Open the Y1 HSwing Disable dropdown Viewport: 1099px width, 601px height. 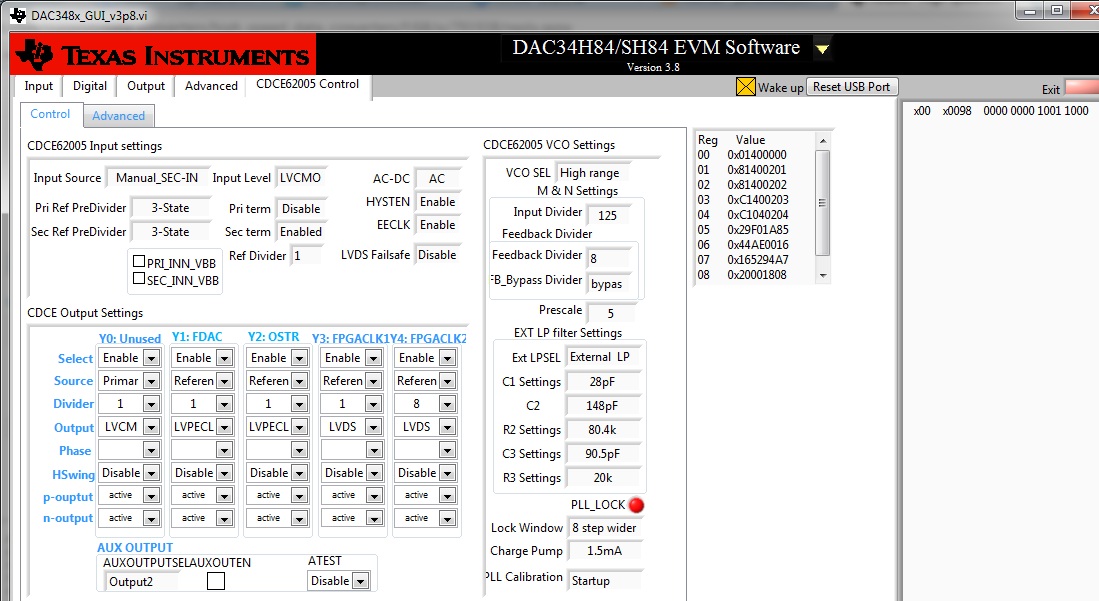pyautogui.click(x=224, y=473)
